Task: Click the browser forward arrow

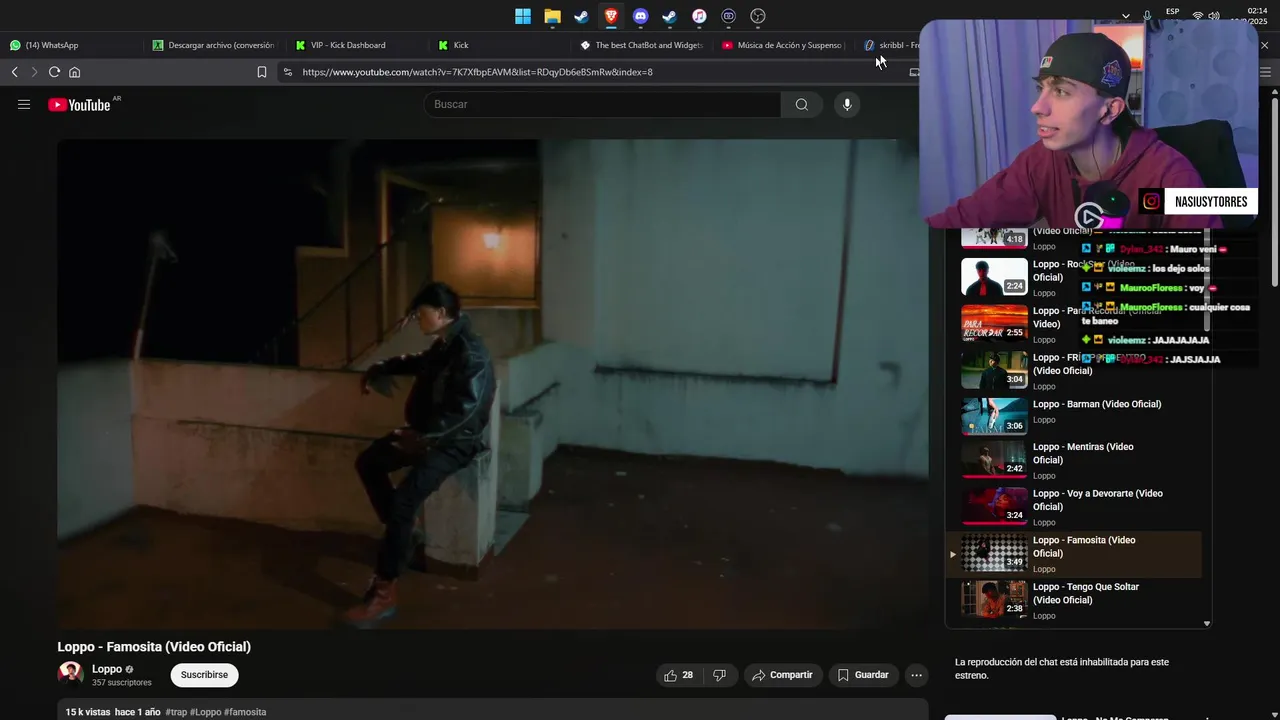Action: [x=34, y=72]
